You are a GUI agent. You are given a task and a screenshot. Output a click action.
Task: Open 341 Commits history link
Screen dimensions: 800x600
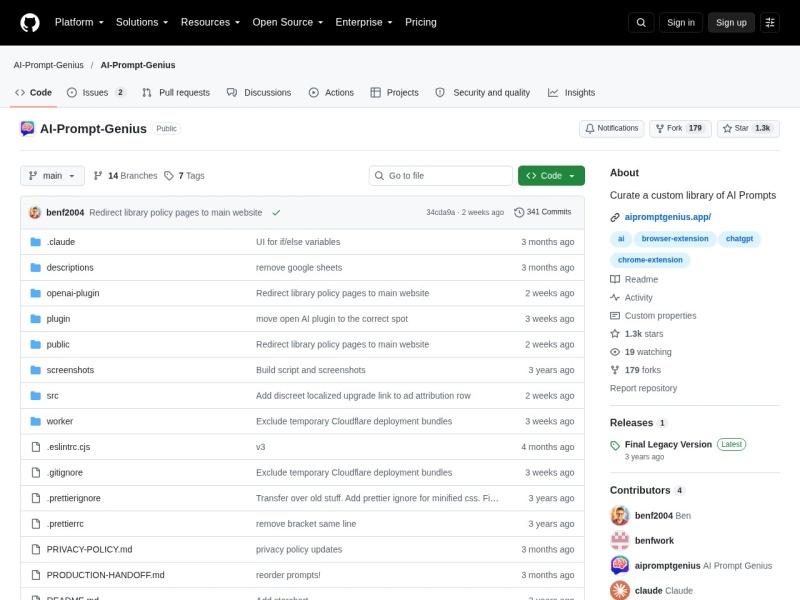click(543, 212)
